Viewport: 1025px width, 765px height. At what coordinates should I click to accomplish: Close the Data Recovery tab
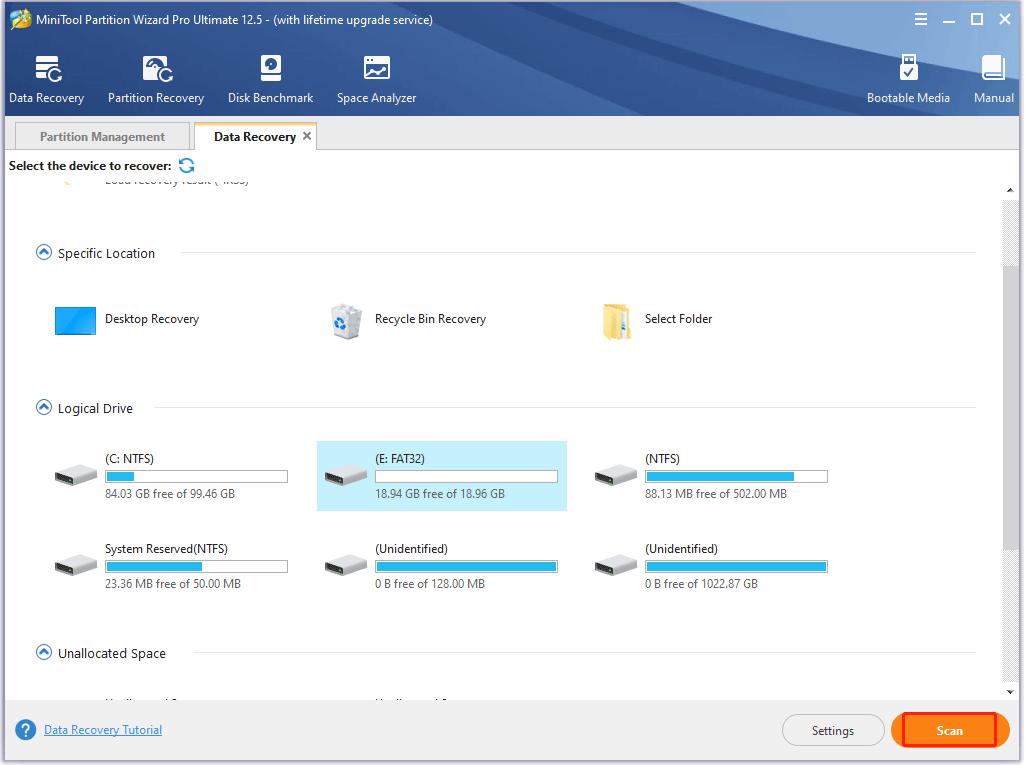(307, 136)
